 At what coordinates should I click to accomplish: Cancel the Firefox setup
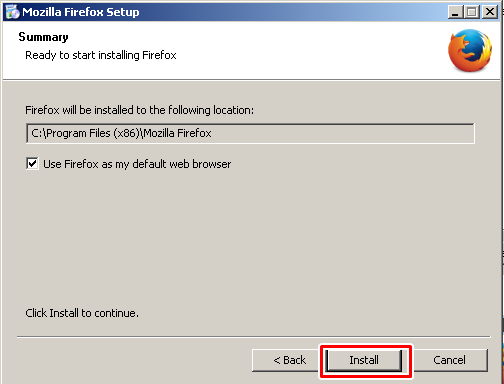449,360
